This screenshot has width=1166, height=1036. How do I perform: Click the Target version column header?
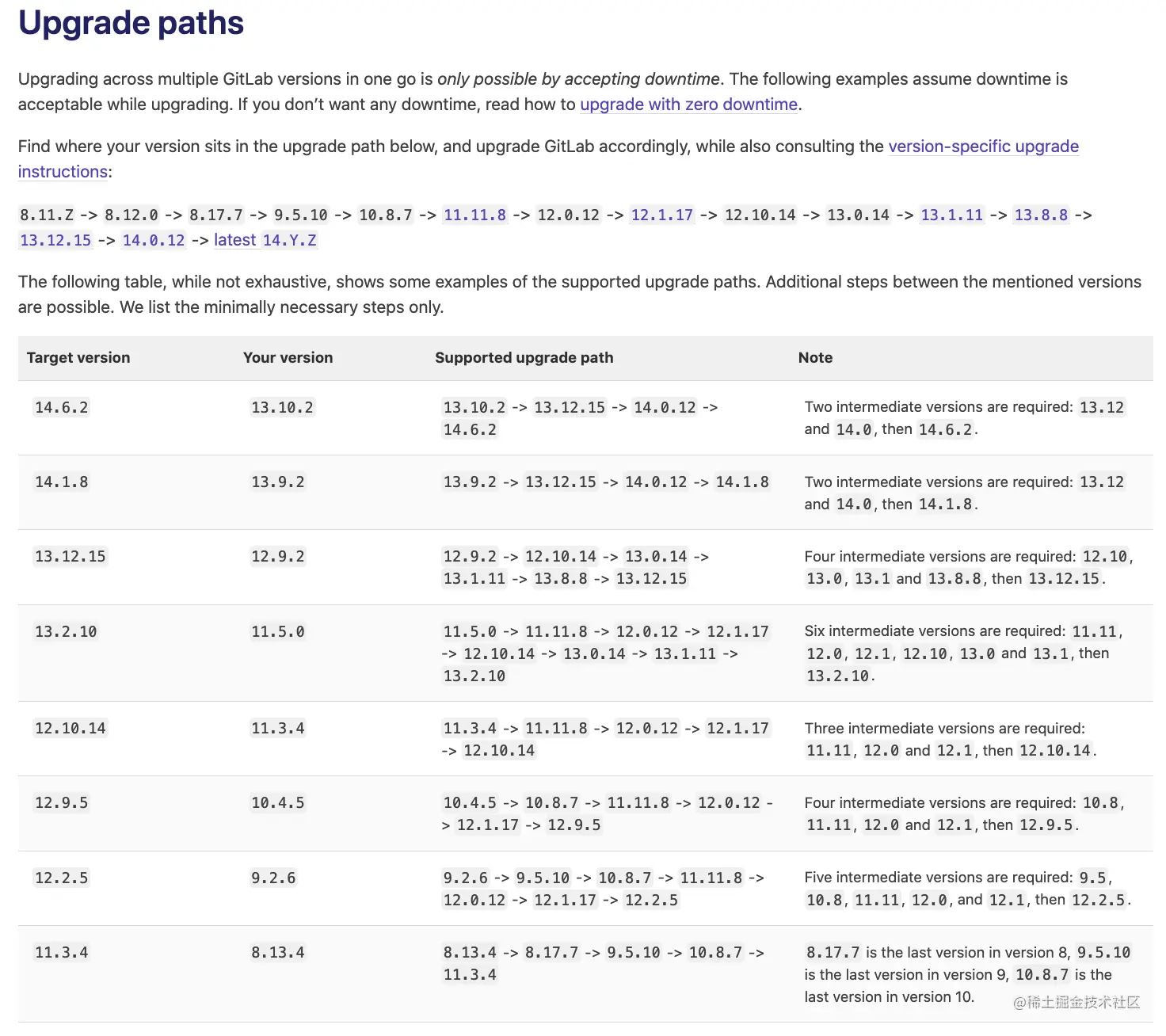point(78,357)
